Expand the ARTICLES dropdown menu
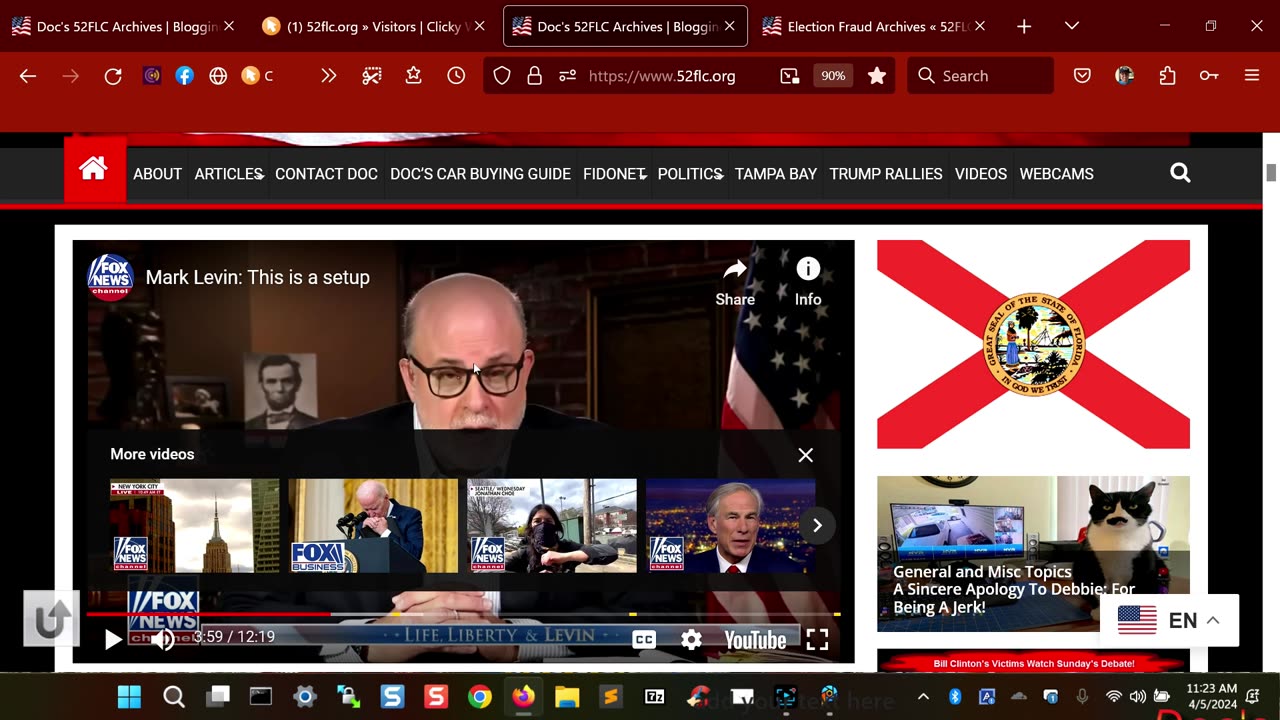Viewport: 1280px width, 720px height. pyautogui.click(x=229, y=174)
